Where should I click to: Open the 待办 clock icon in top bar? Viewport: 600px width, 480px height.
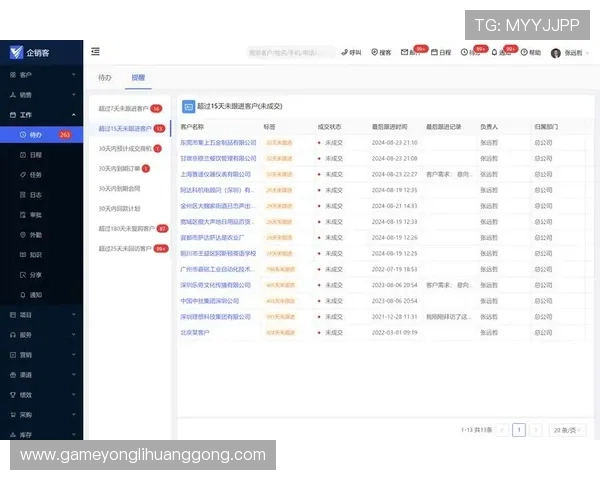pyautogui.click(x=464, y=52)
